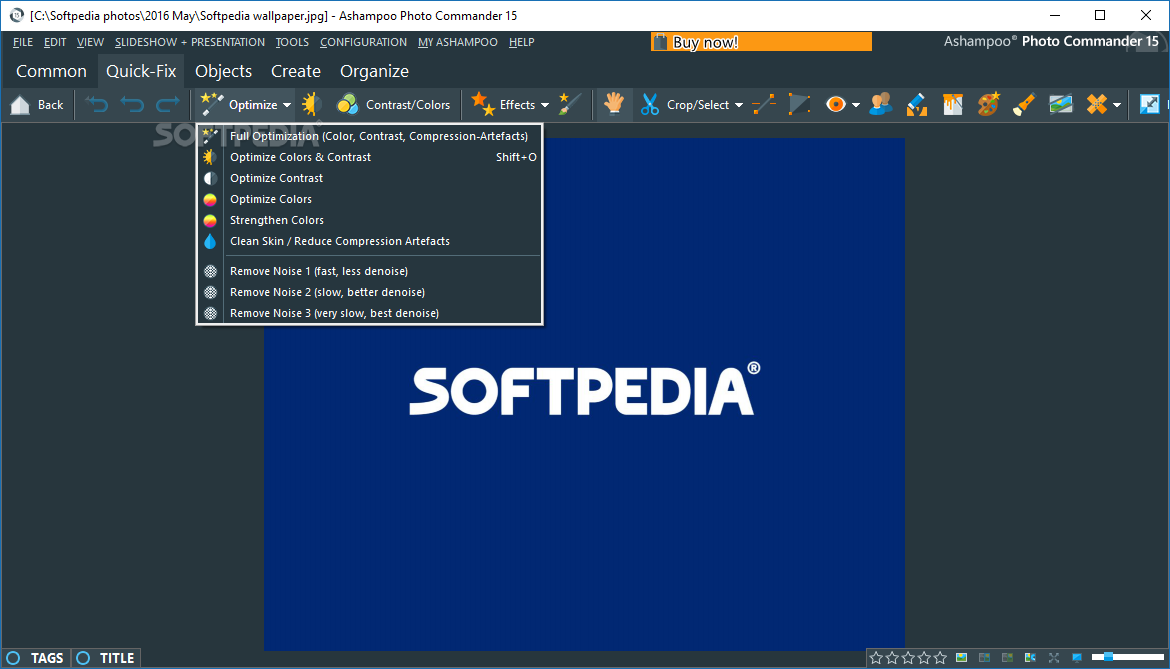Click the orange flashlight icon
The image size is (1170, 669).
1024,104
